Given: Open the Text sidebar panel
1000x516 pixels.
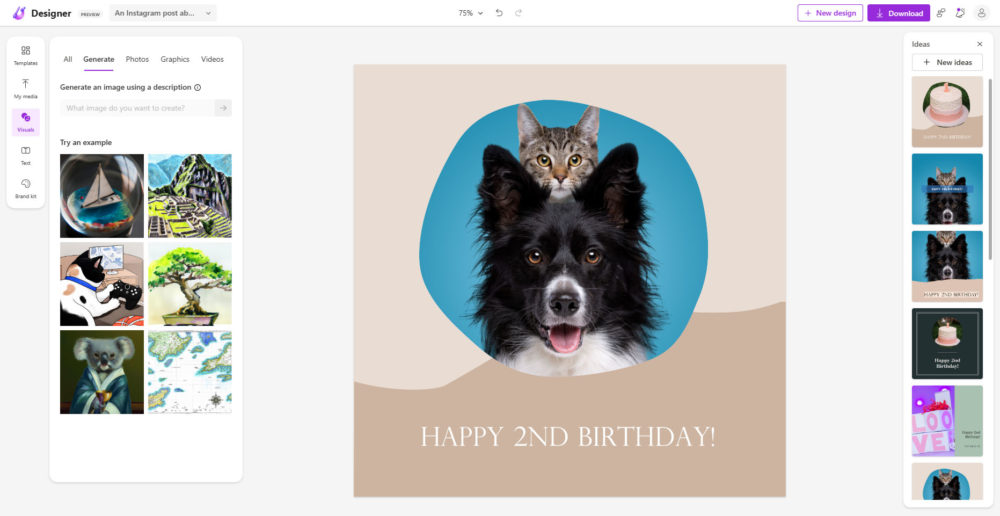Looking at the screenshot, I should (26, 156).
